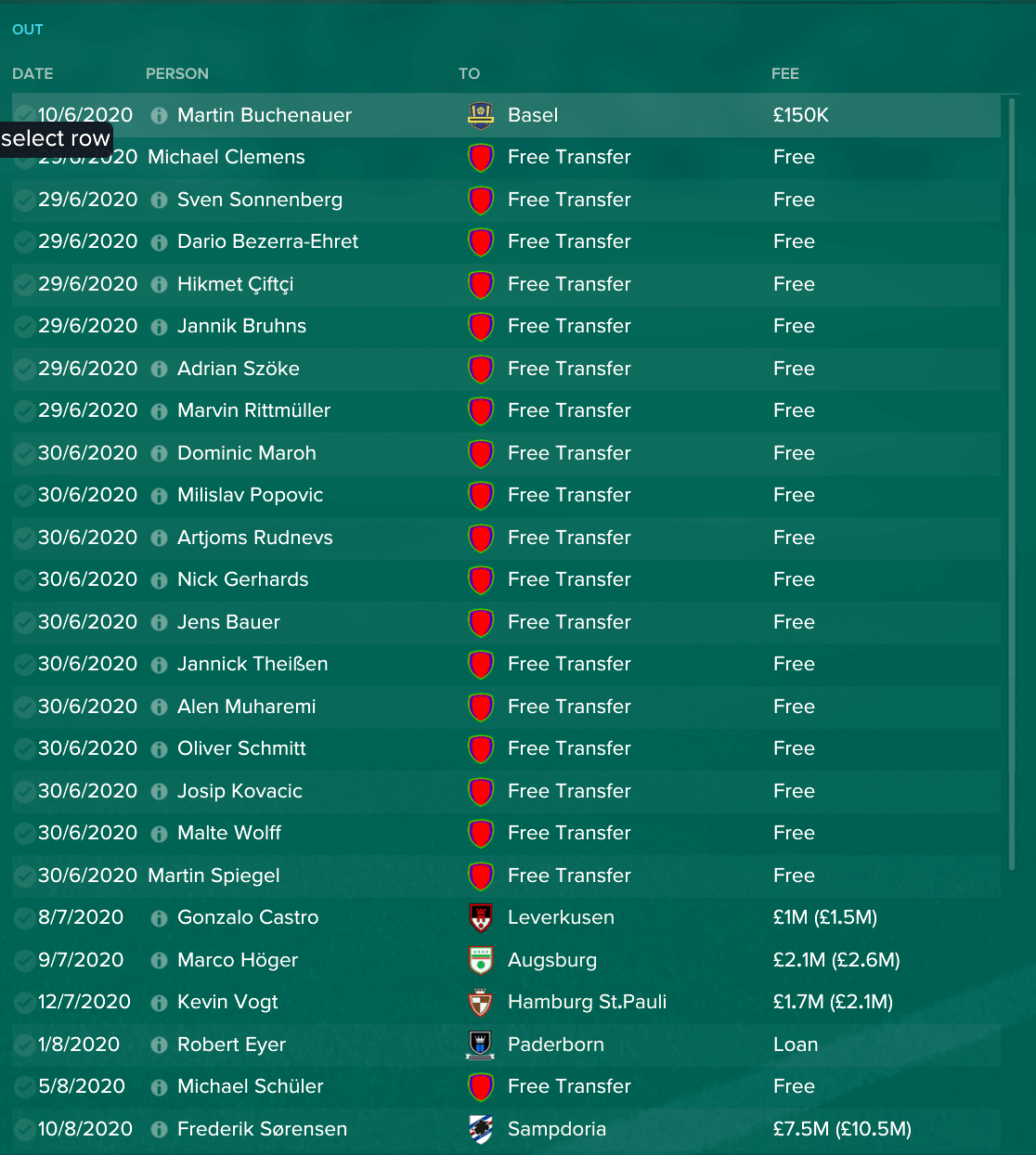Select the Augsburg club badge
Image resolution: width=1036 pixels, height=1155 pixels.
(480, 960)
